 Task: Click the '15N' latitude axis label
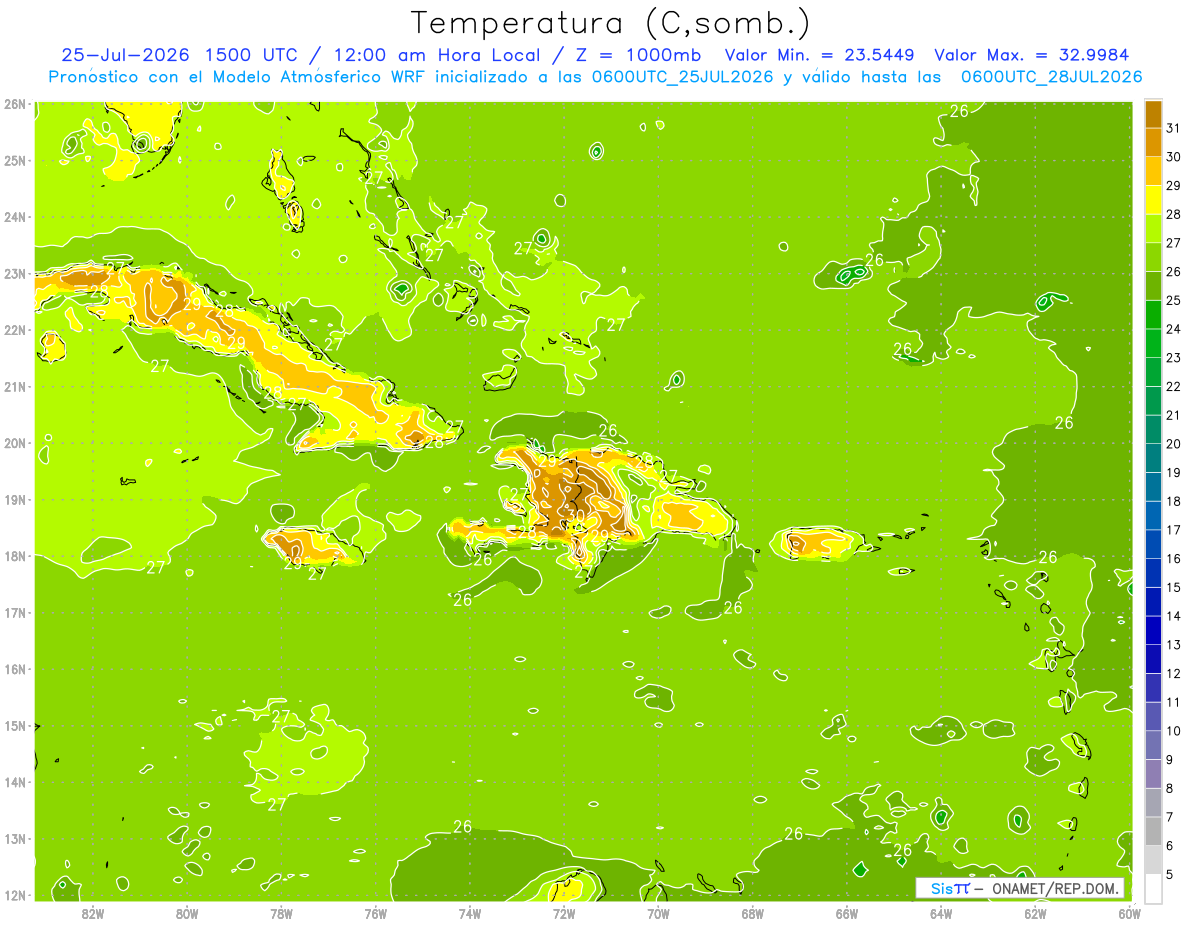click(x=14, y=725)
